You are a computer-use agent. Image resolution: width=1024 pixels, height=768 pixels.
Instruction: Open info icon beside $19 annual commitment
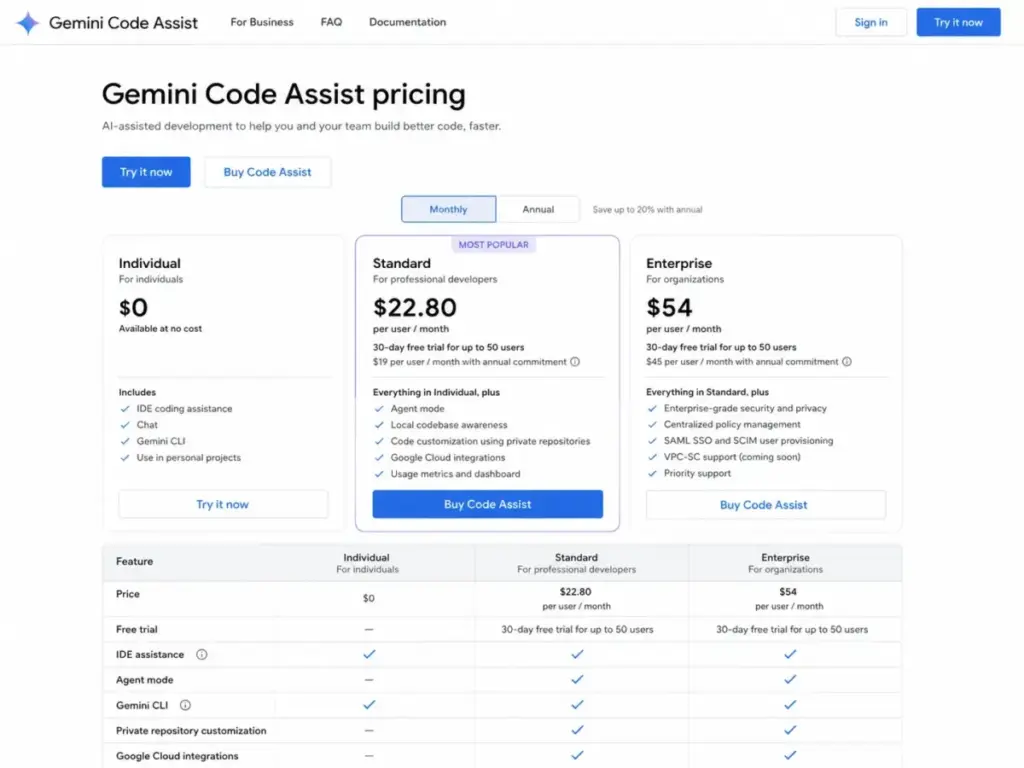[575, 362]
